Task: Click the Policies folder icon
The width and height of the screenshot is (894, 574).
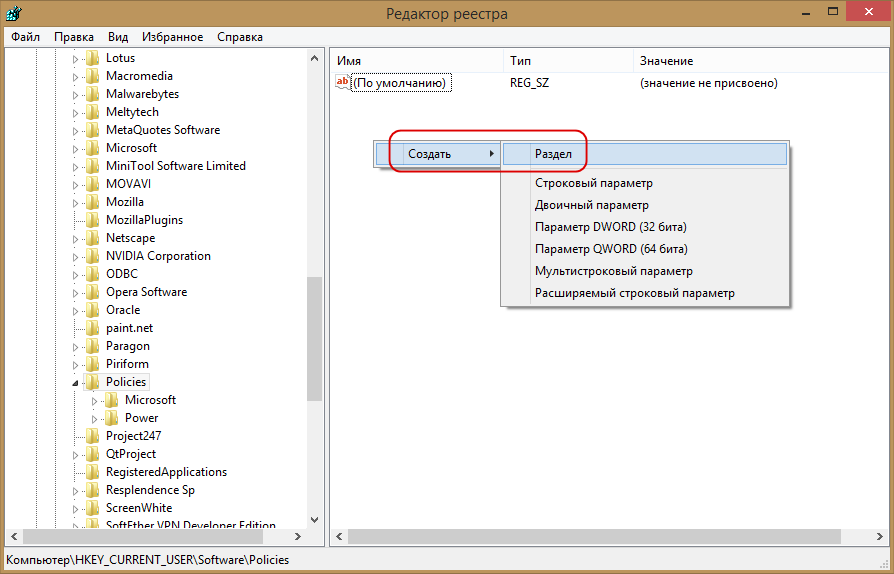Action: tap(92, 382)
